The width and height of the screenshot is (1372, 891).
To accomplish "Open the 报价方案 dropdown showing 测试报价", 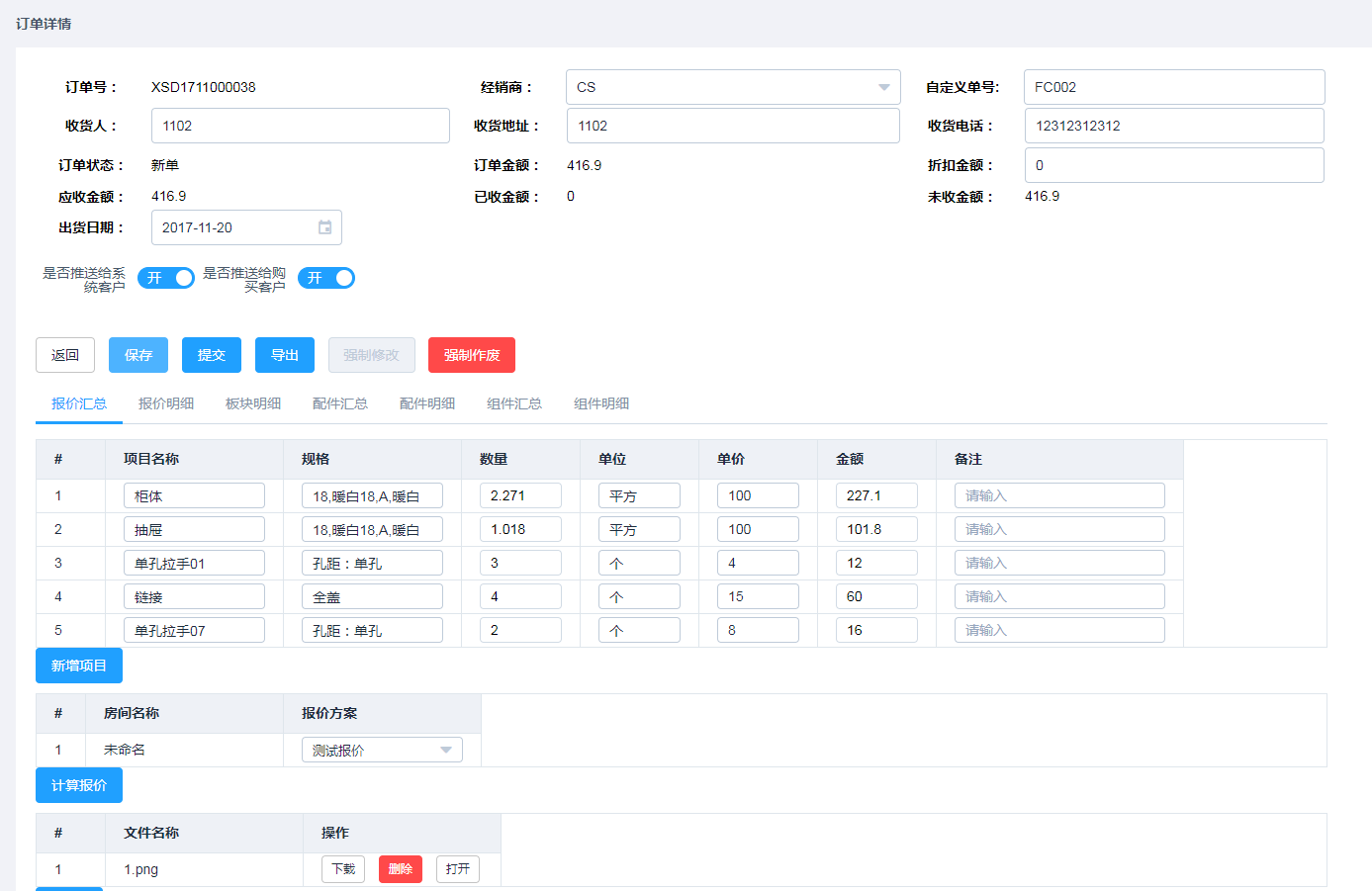I will (x=382, y=750).
